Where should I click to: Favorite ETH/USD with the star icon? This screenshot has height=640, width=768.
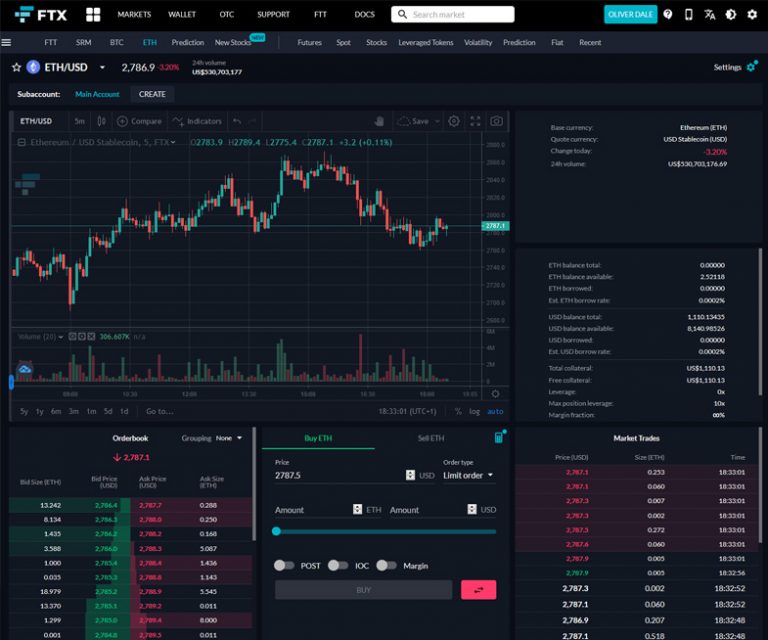pos(16,67)
